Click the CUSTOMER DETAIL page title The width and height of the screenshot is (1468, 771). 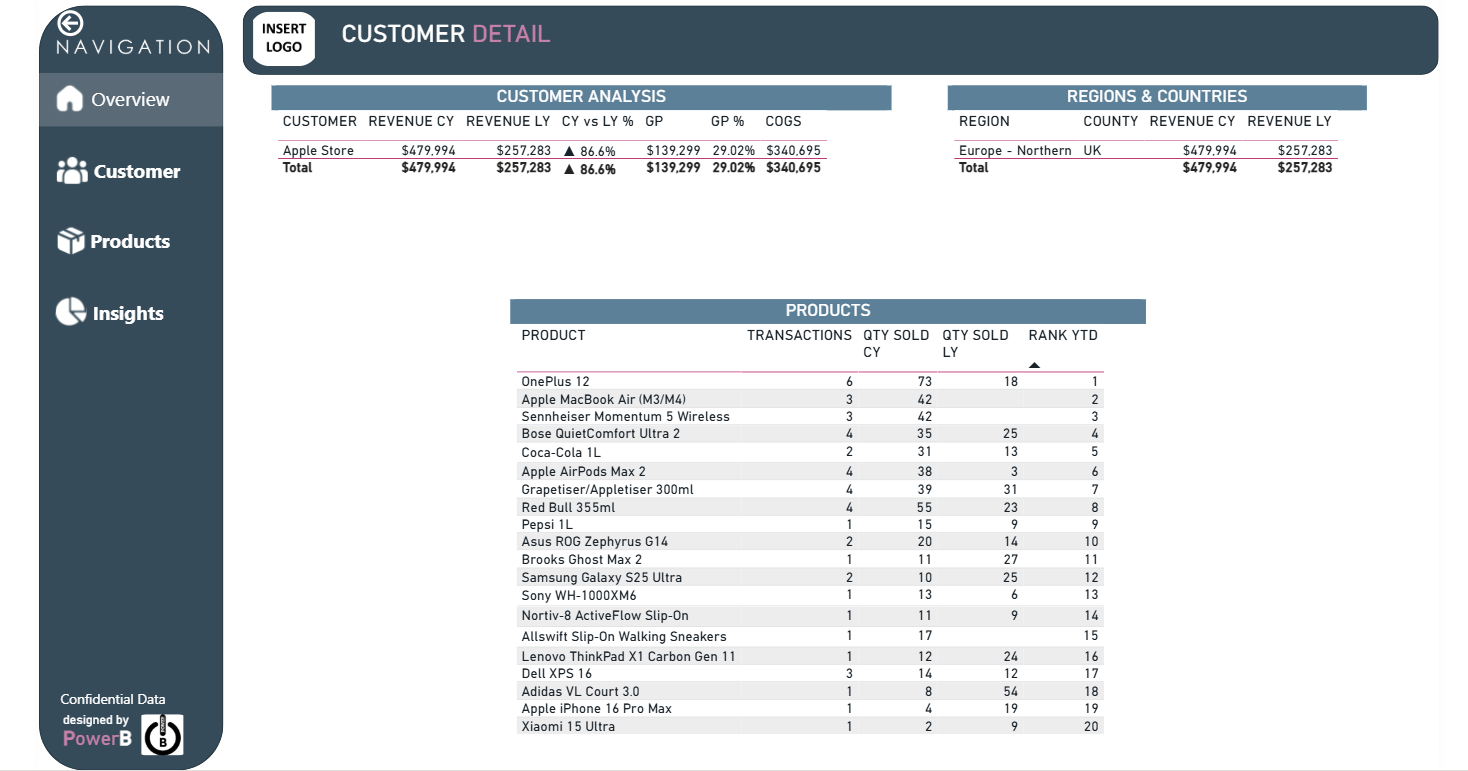[x=446, y=34]
